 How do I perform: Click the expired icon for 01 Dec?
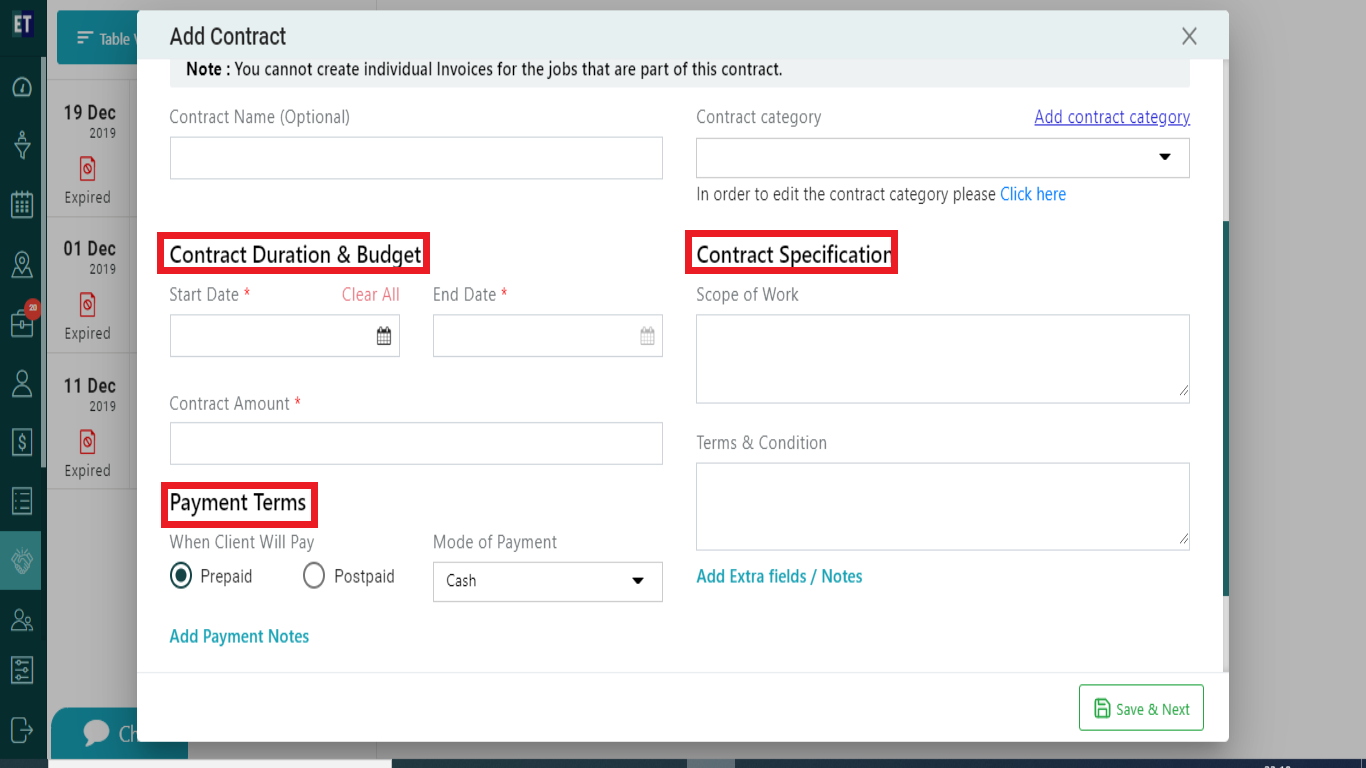pyautogui.click(x=87, y=304)
